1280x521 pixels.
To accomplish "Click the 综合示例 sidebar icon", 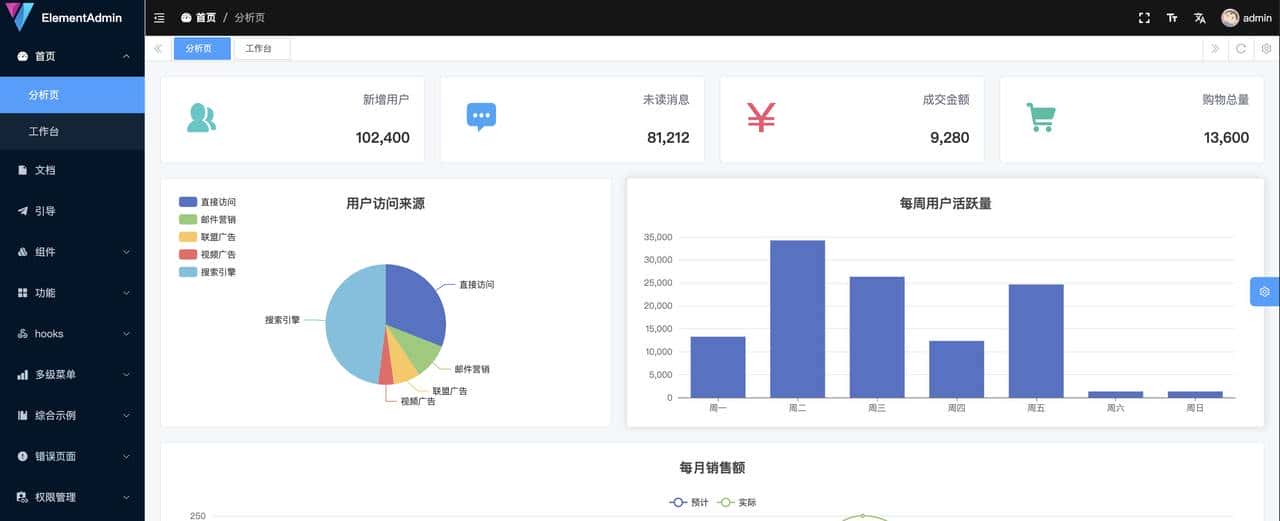I will coord(23,415).
